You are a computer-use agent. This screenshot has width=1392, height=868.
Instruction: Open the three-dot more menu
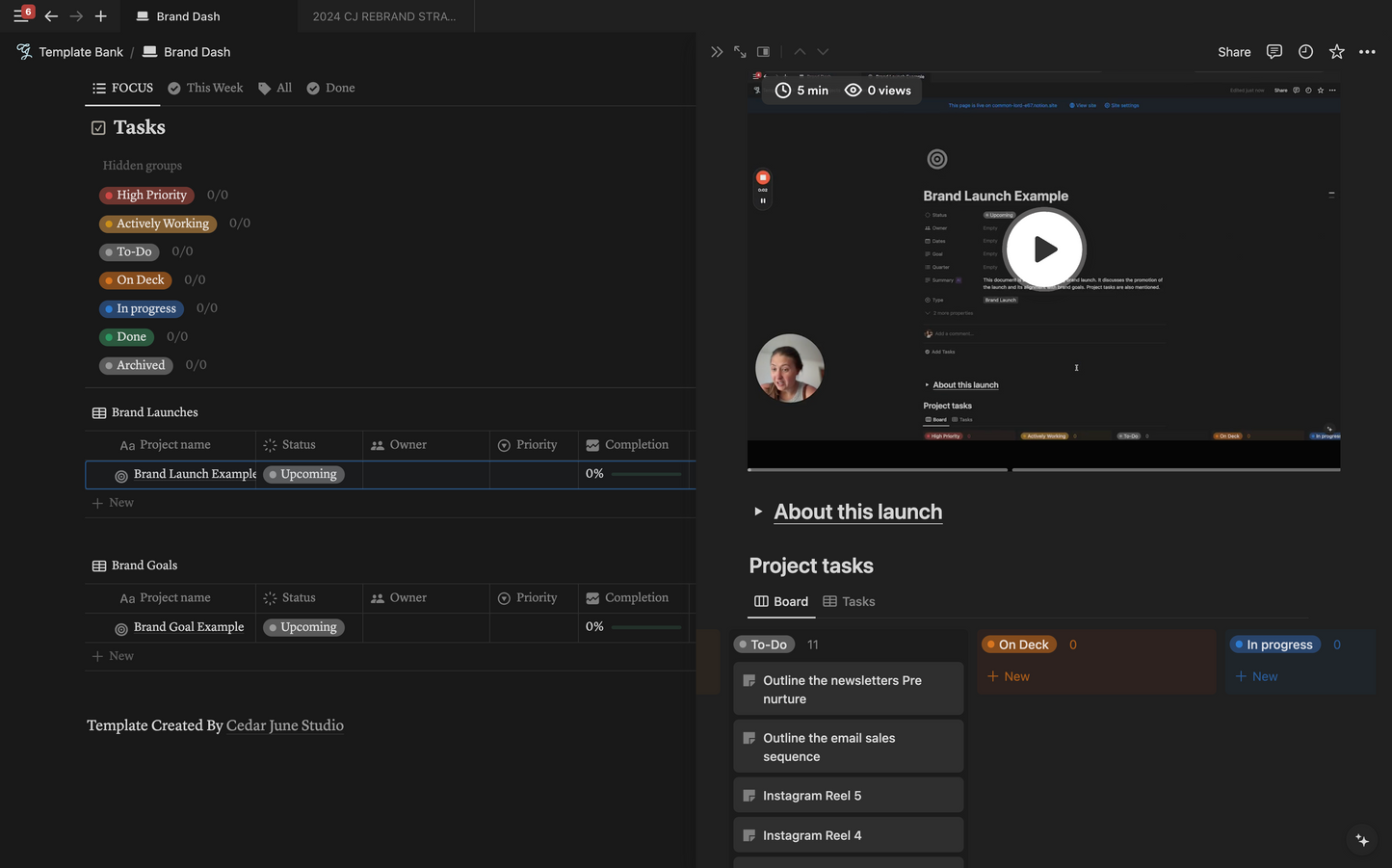pyautogui.click(x=1367, y=52)
